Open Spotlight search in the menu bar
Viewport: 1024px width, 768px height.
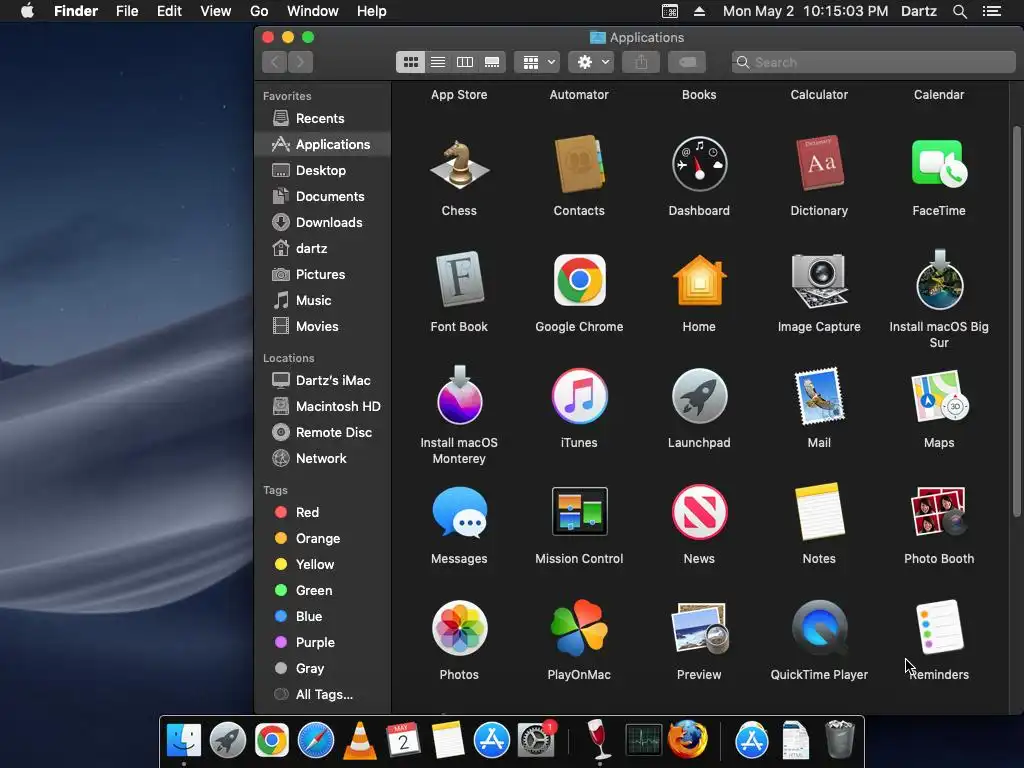tap(959, 11)
